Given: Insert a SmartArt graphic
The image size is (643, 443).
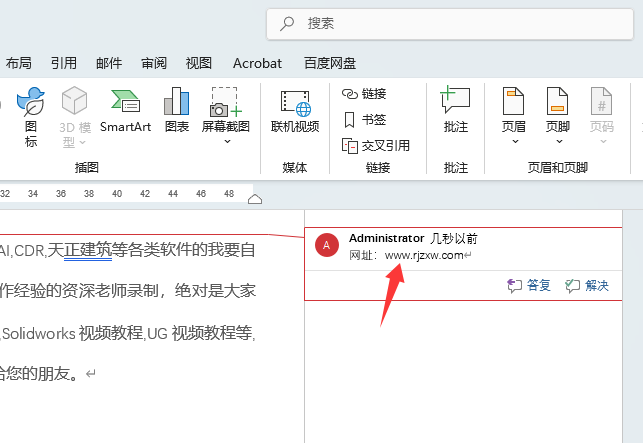Looking at the screenshot, I should pyautogui.click(x=125, y=110).
